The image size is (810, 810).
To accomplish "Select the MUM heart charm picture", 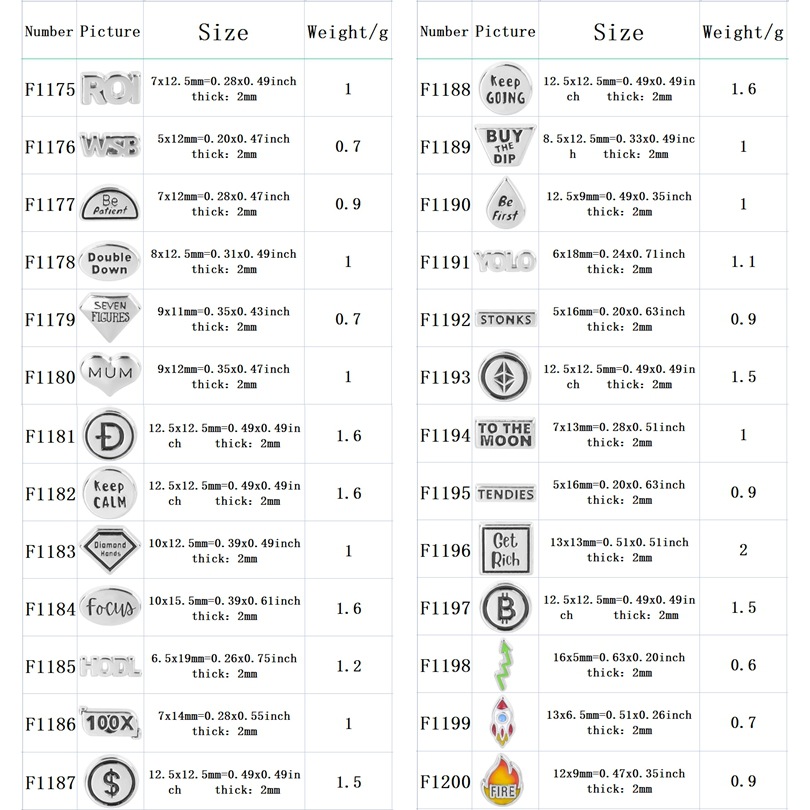I will click(109, 376).
